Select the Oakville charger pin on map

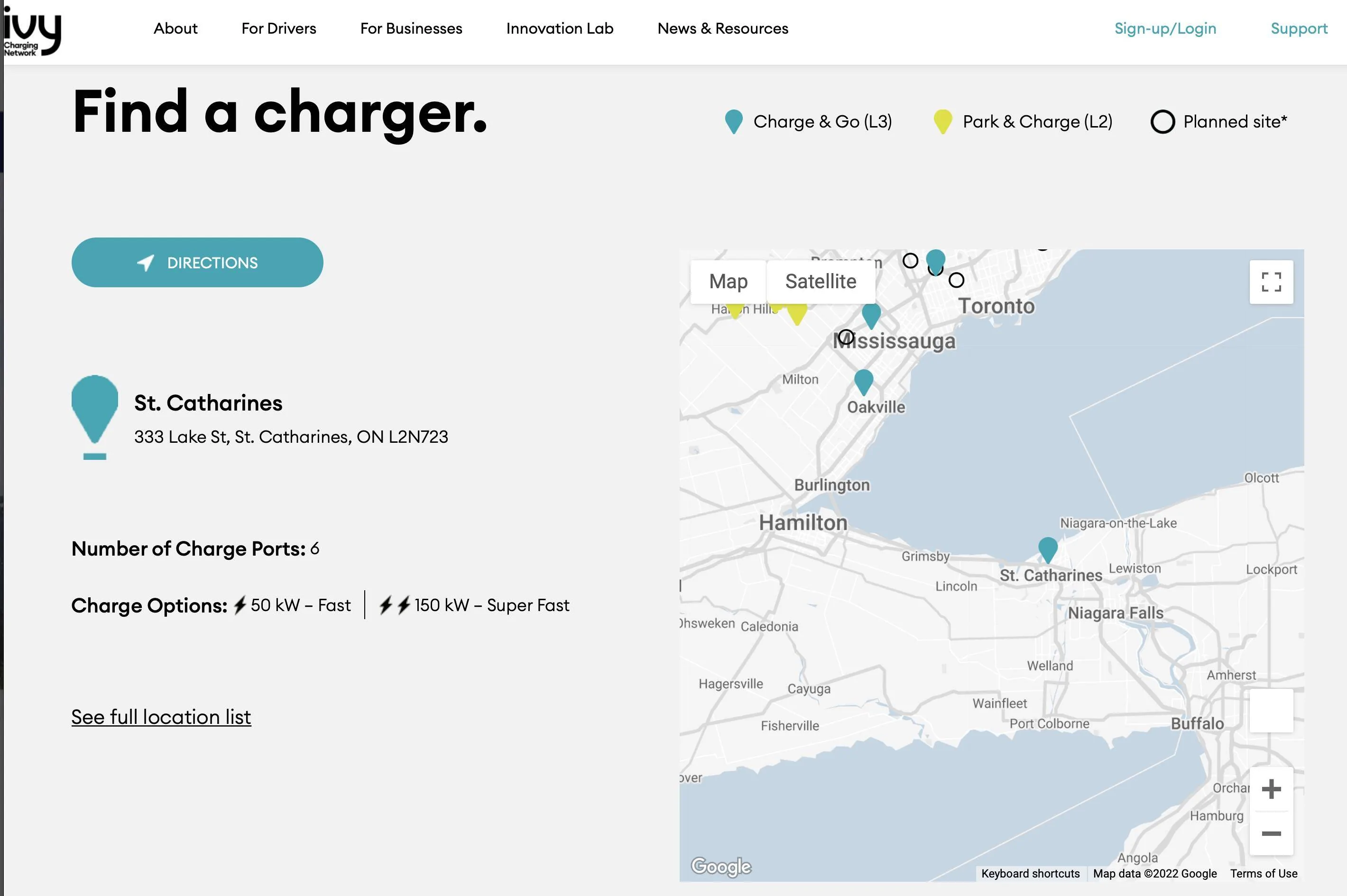pos(863,381)
